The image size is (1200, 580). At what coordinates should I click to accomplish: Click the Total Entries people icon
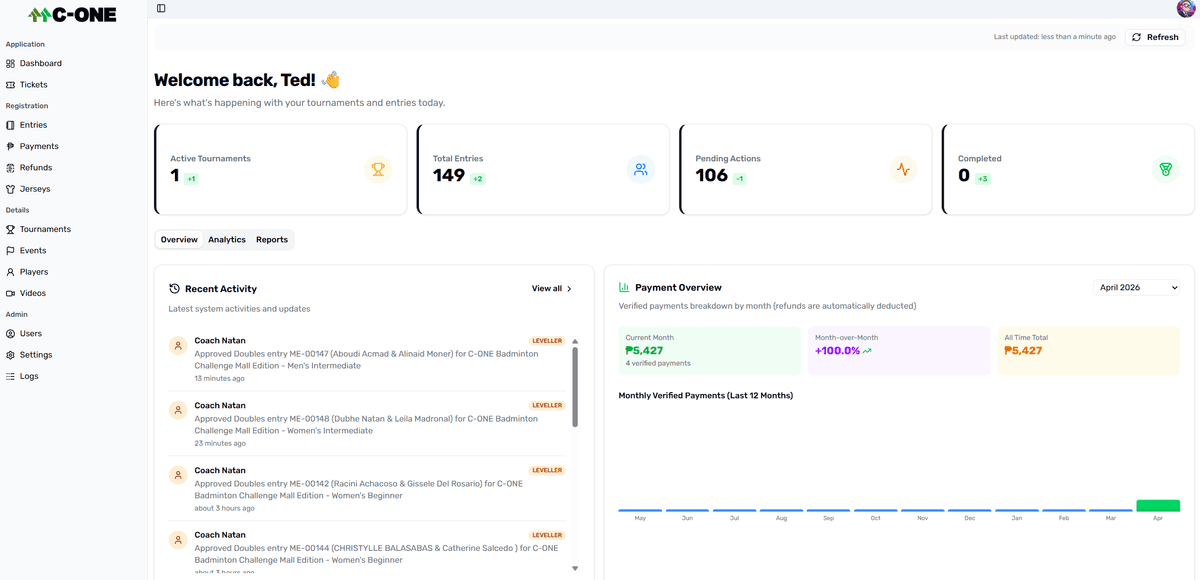(x=641, y=170)
